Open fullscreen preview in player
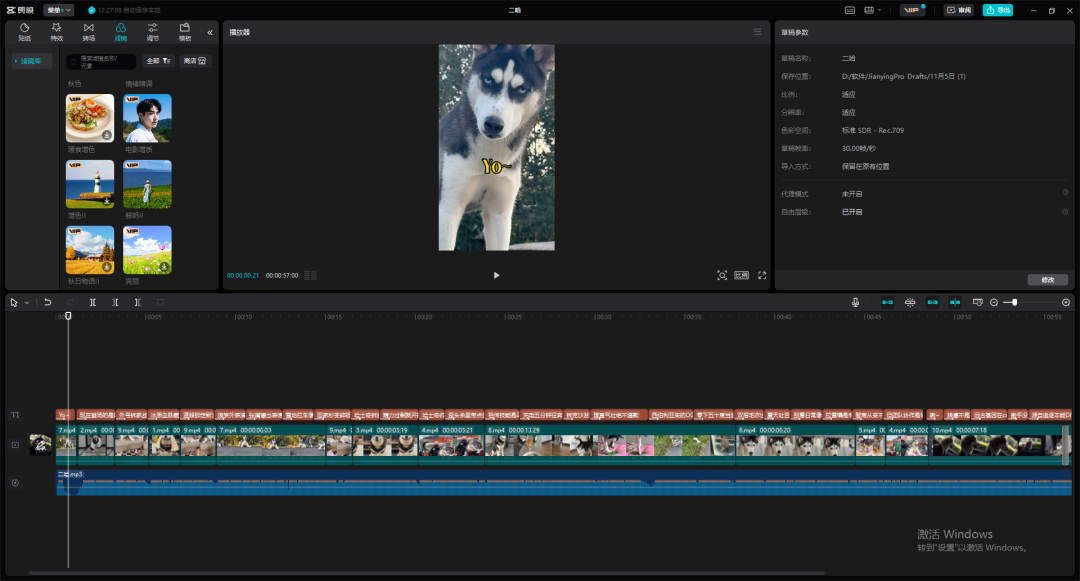This screenshot has width=1080, height=581. 762,275
